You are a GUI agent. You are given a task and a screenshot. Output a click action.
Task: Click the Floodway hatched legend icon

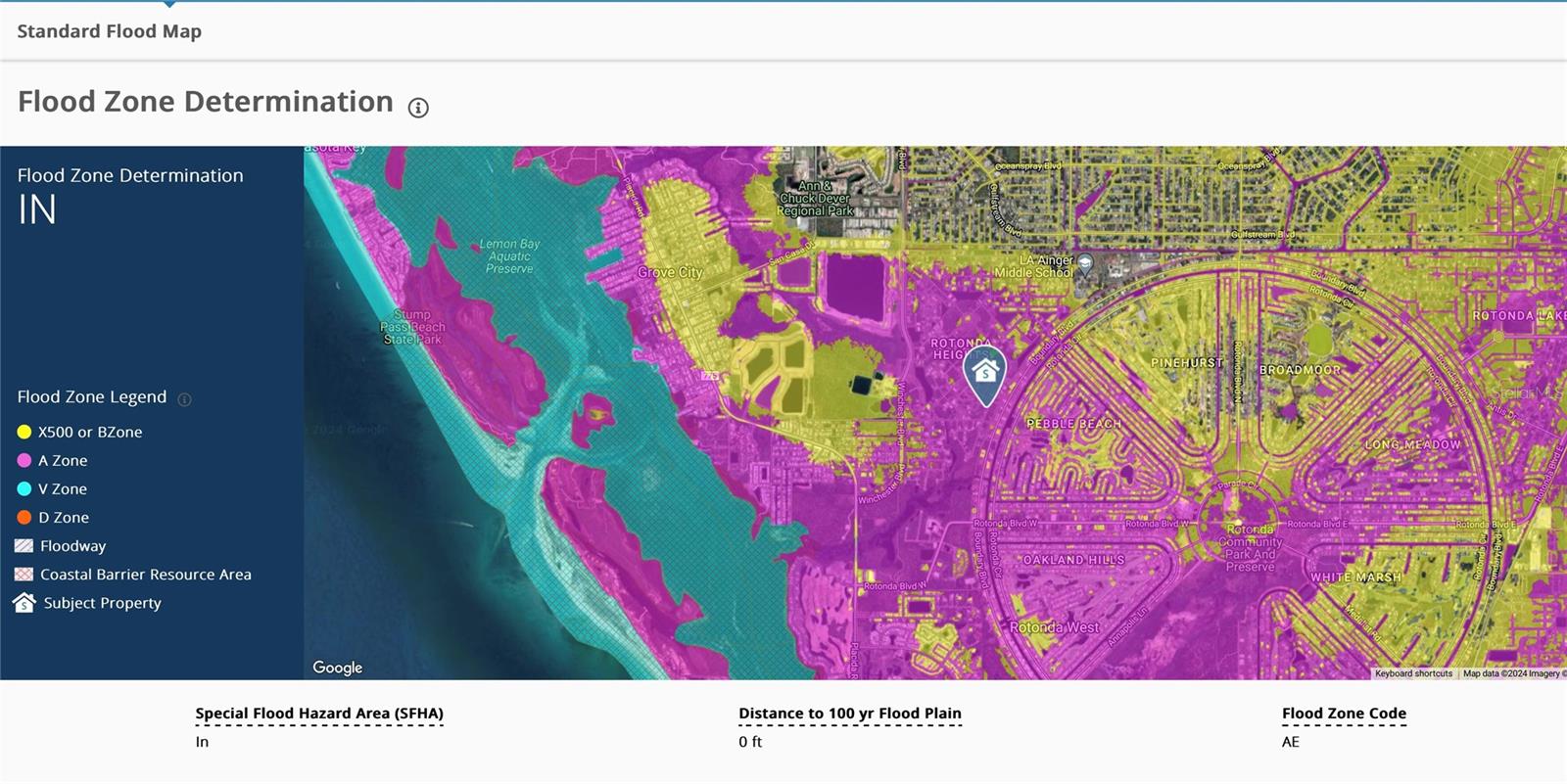point(24,545)
